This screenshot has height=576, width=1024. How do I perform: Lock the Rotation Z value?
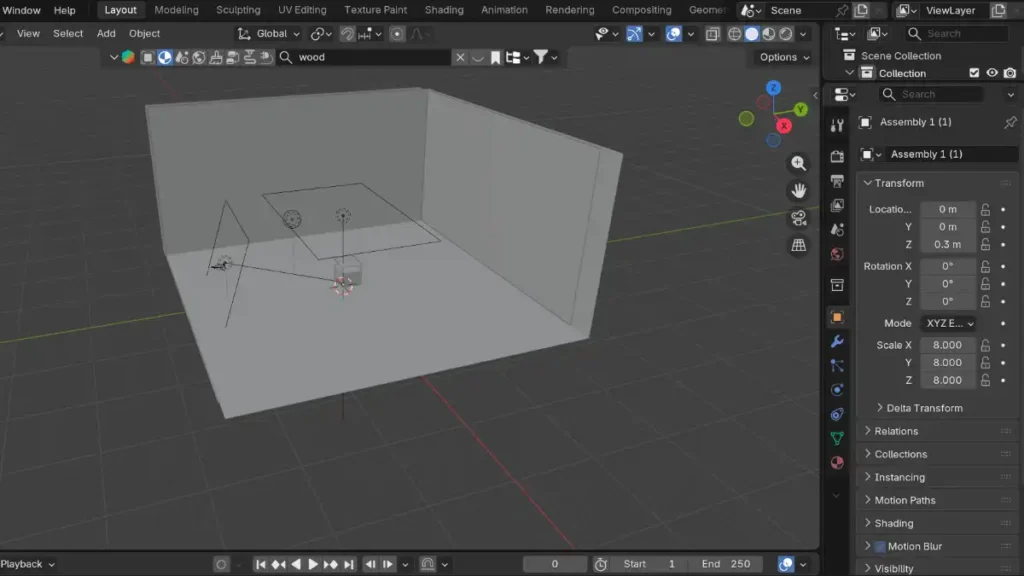click(x=985, y=302)
